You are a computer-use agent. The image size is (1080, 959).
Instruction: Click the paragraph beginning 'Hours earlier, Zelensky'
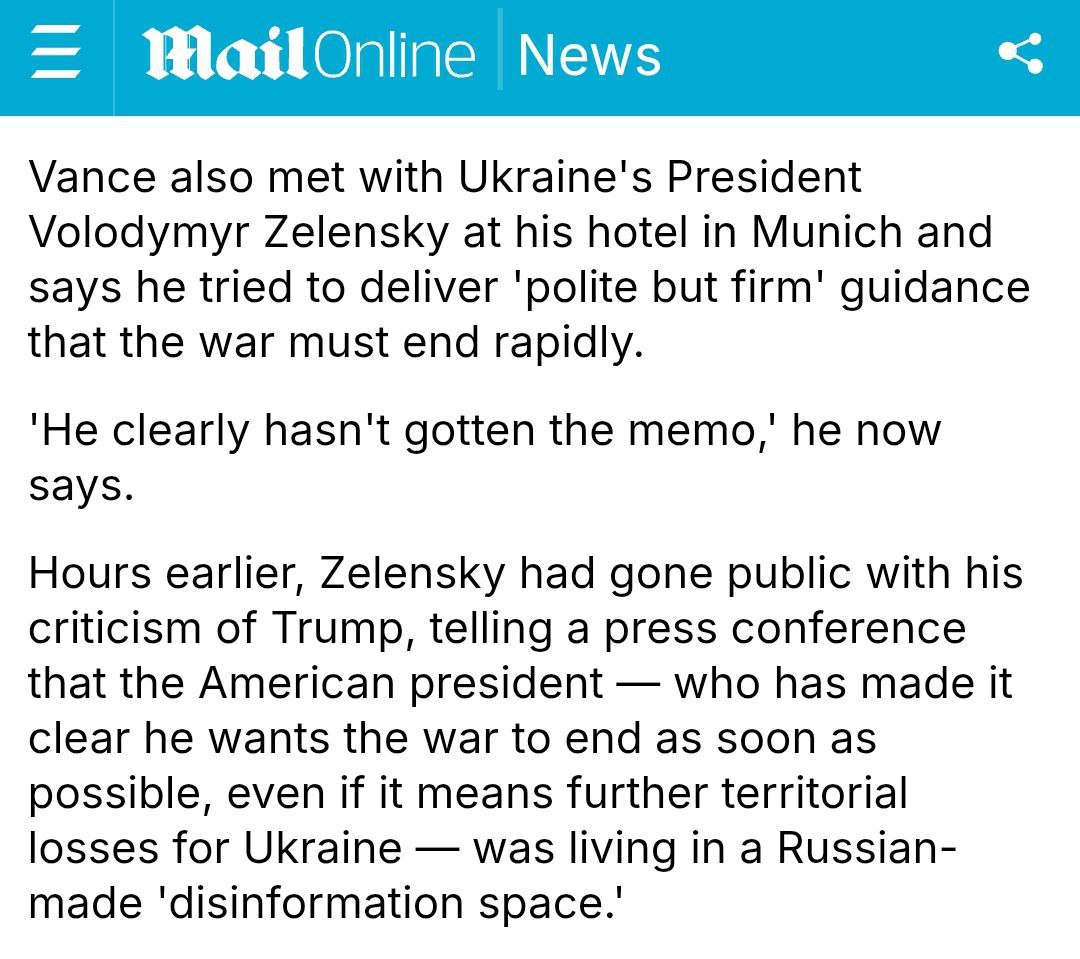(x=520, y=738)
